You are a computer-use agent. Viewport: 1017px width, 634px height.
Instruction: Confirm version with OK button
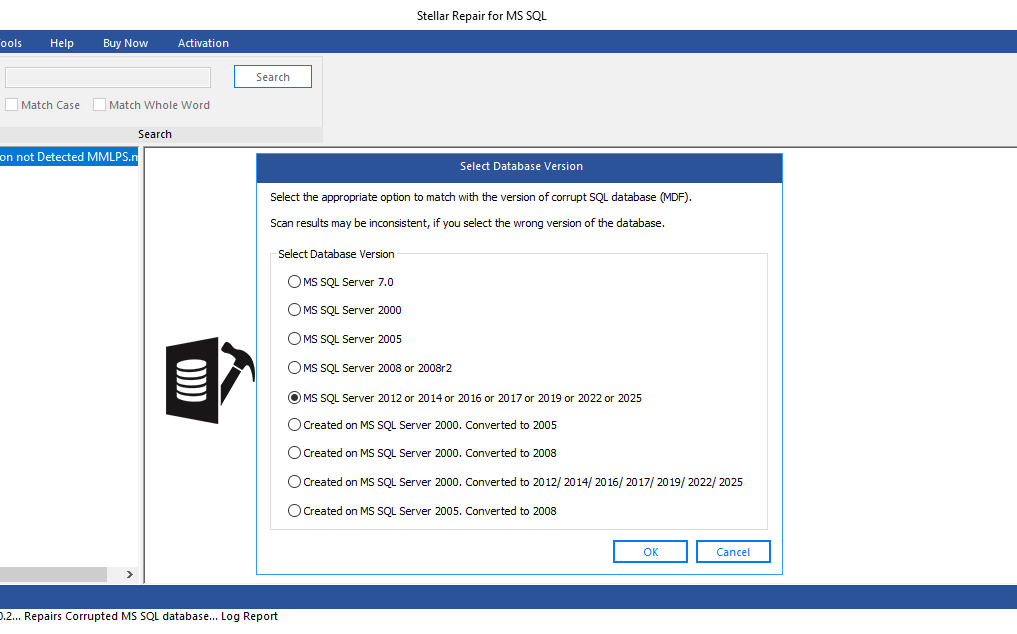[650, 552]
